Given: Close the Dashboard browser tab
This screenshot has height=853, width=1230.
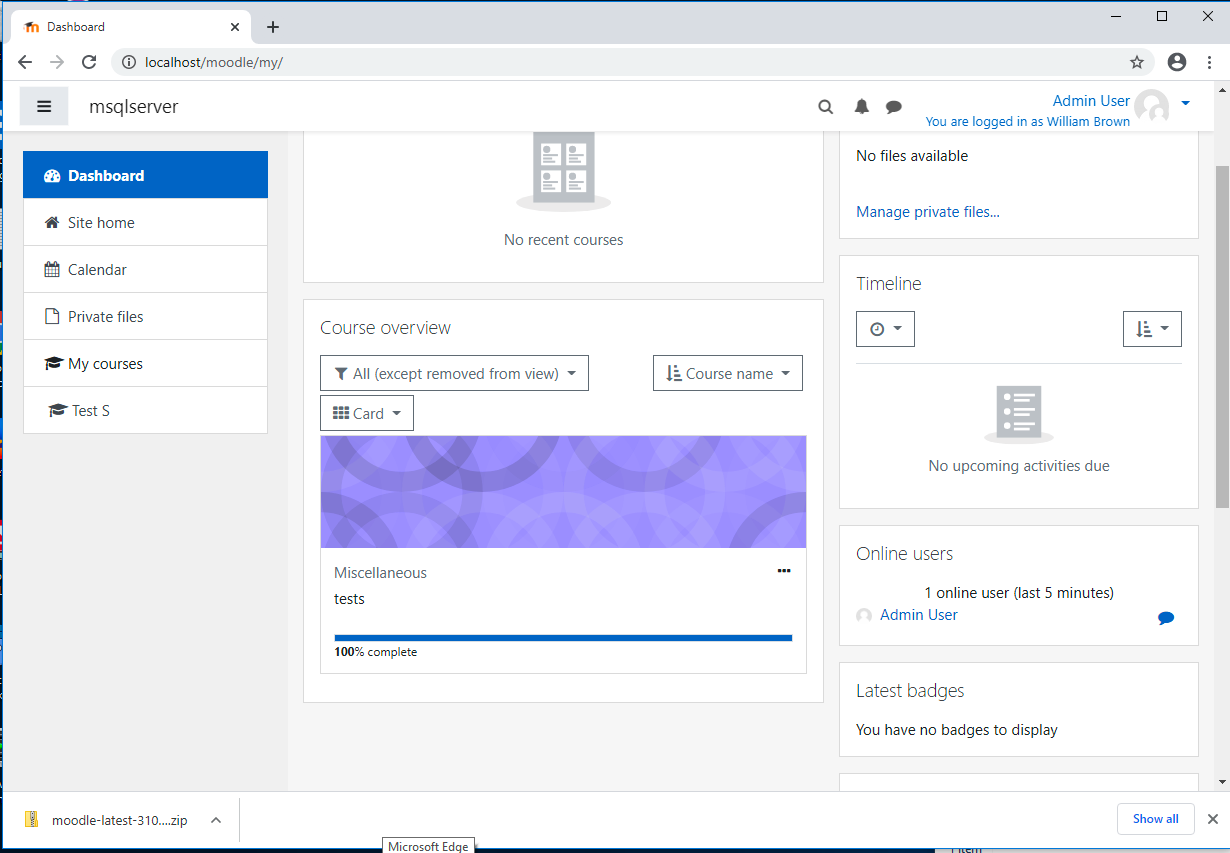Looking at the screenshot, I should (x=236, y=27).
